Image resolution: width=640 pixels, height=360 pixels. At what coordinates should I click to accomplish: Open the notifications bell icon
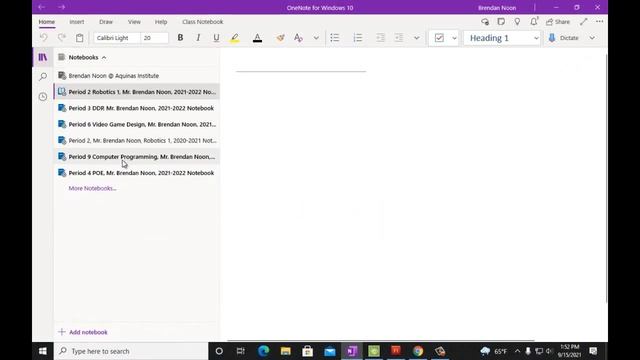pos(533,22)
